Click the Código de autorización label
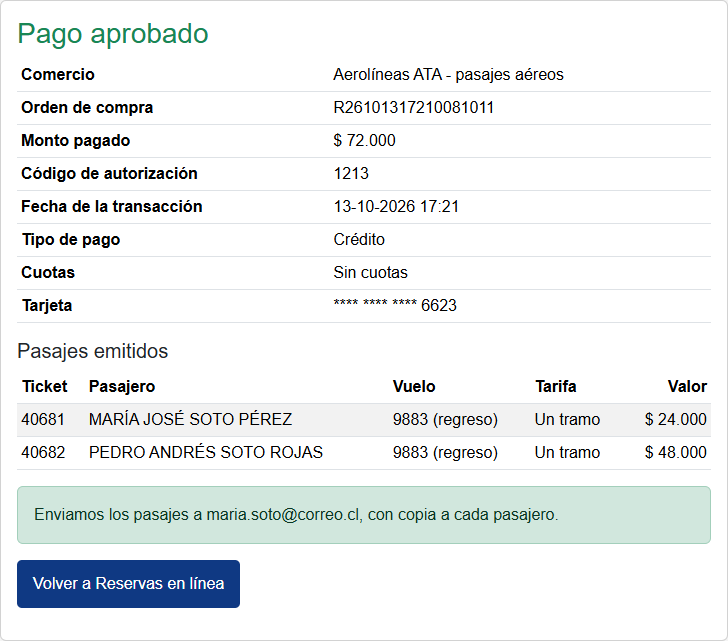Viewport: 728px width, 641px height. point(109,173)
